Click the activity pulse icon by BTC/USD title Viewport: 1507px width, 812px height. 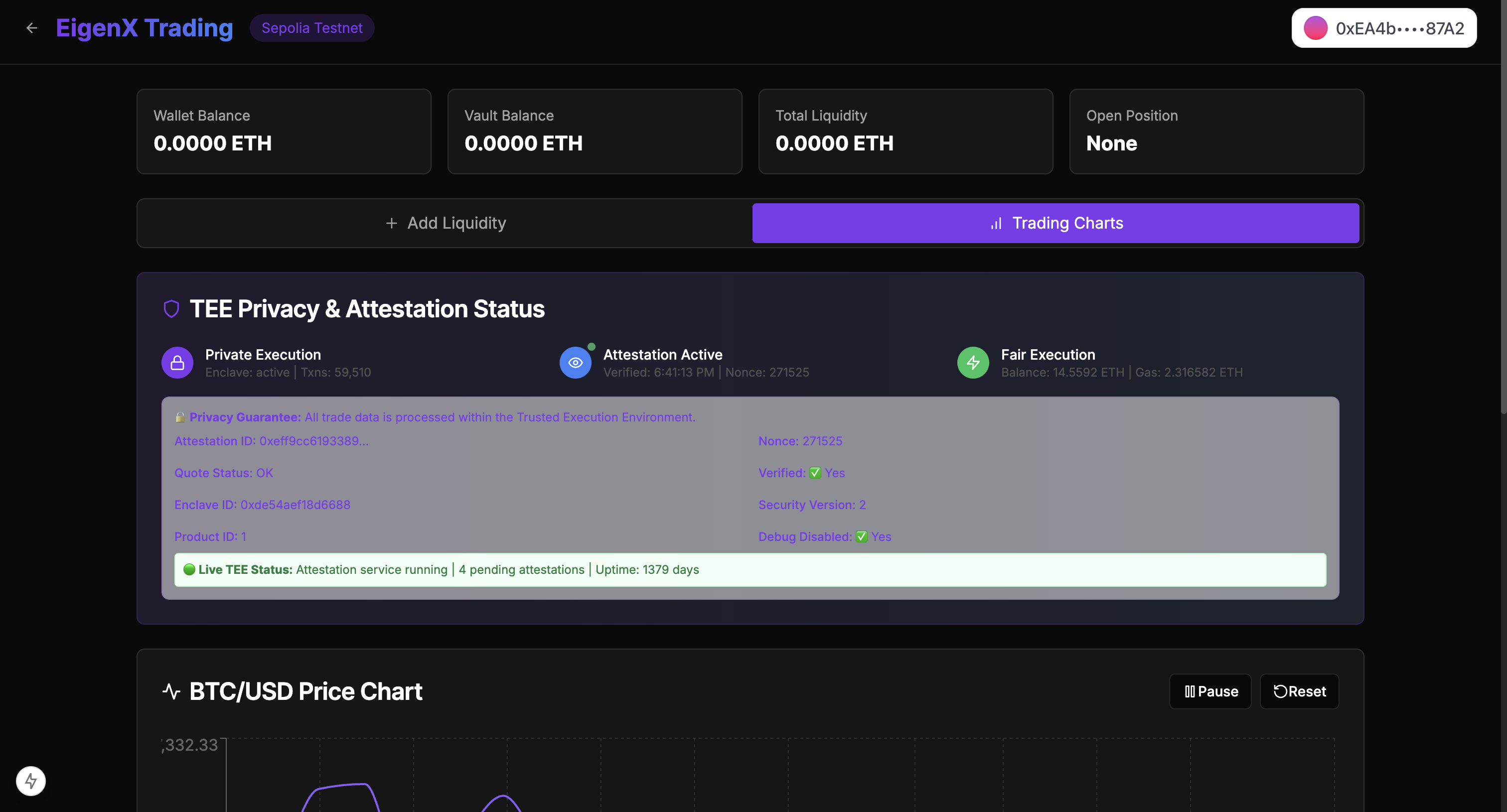point(171,691)
